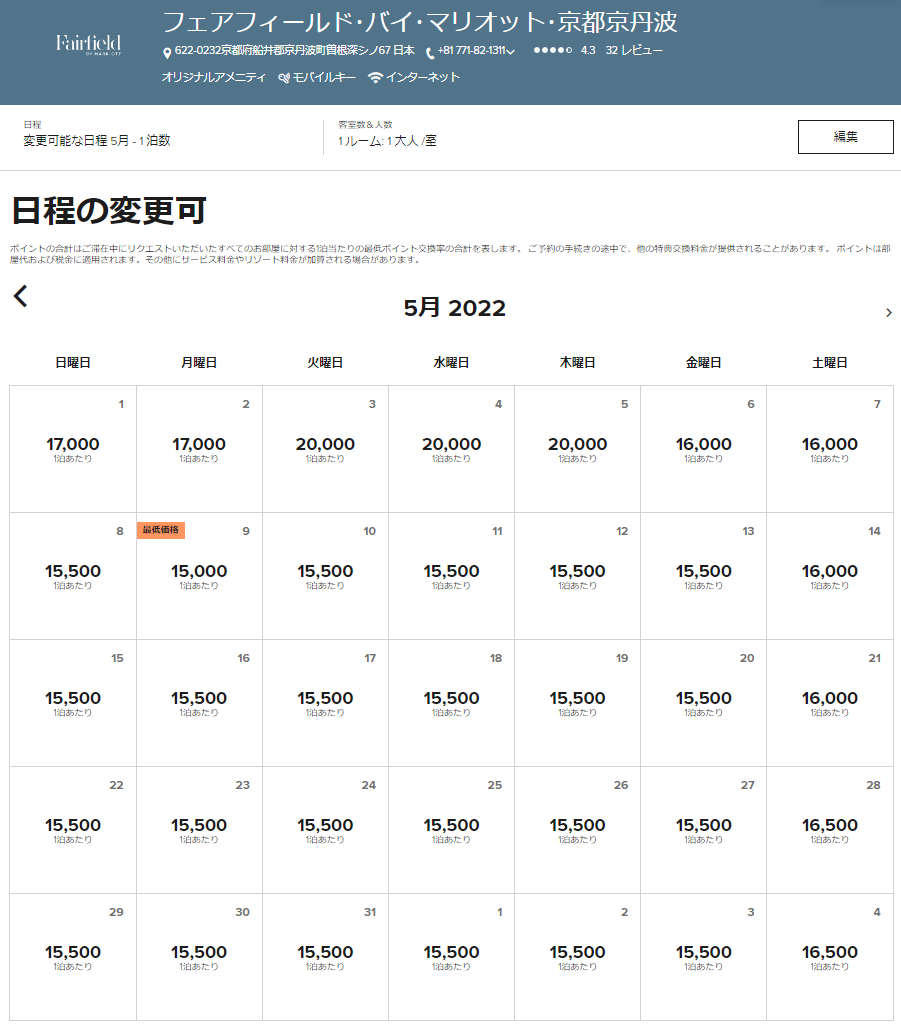Screen dimensions: 901x1032
Task: Select May 9 lowest price 15,000 cell
Action: [x=199, y=576]
